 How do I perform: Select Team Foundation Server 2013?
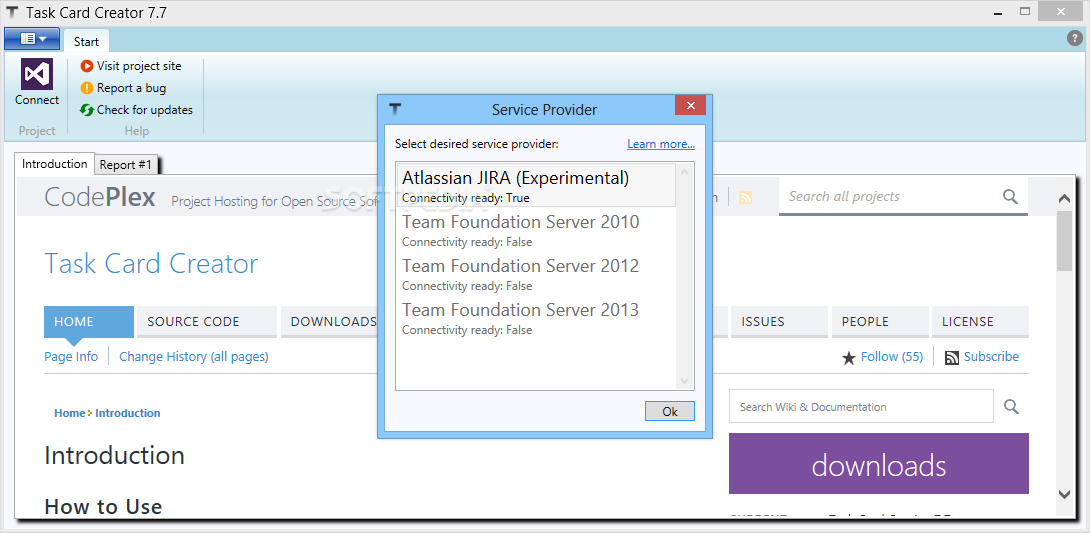click(x=536, y=317)
